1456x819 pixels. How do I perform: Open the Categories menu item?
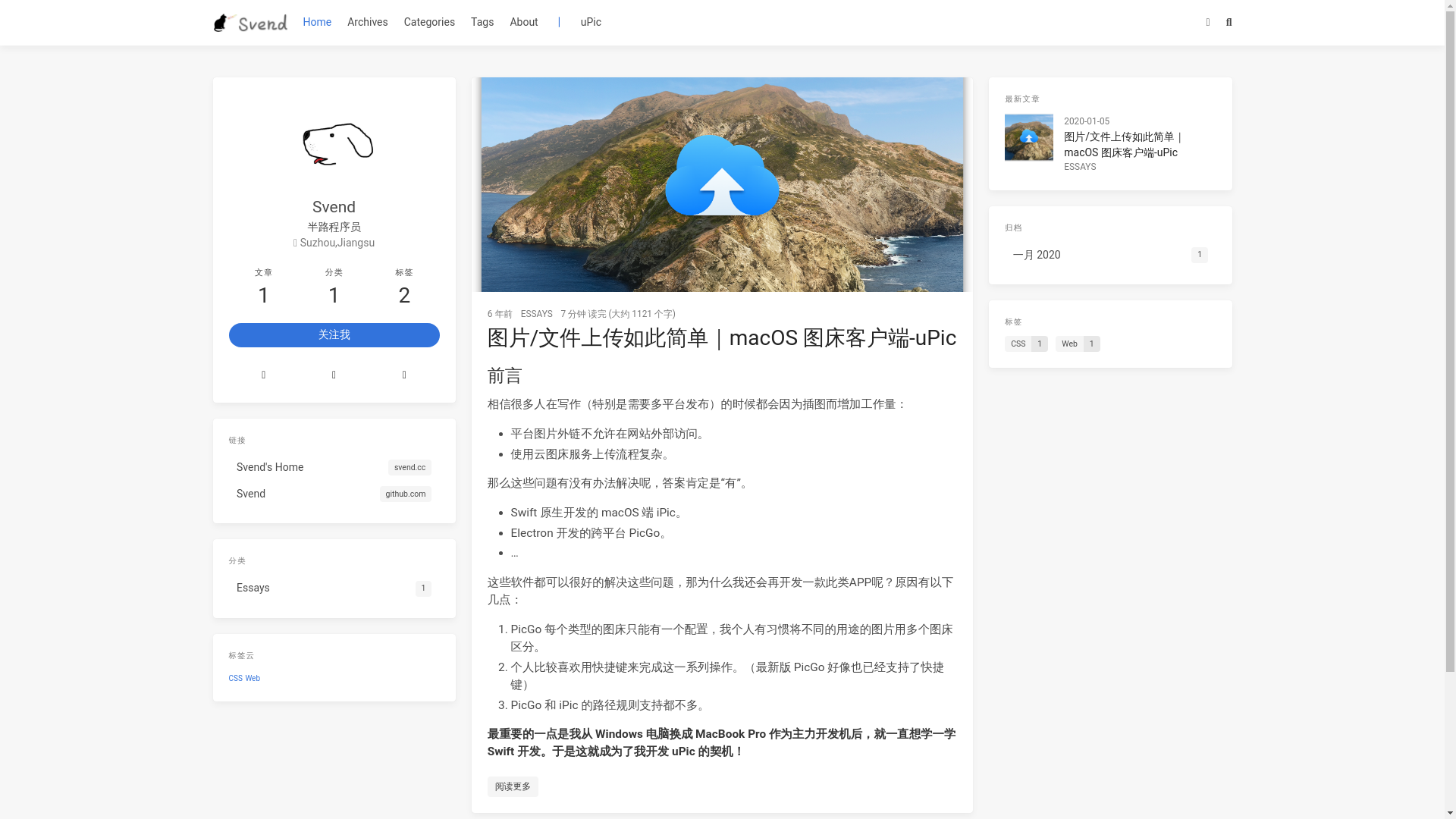(429, 22)
